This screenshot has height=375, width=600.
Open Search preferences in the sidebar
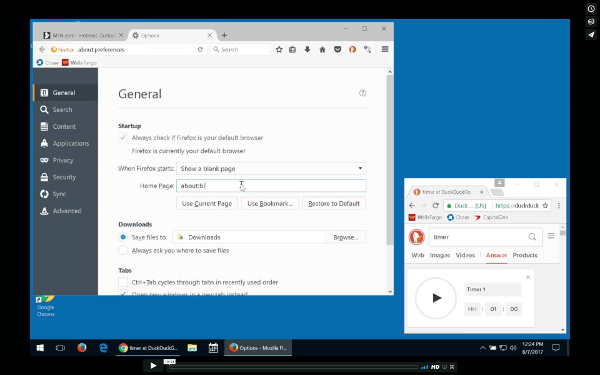tap(65, 109)
